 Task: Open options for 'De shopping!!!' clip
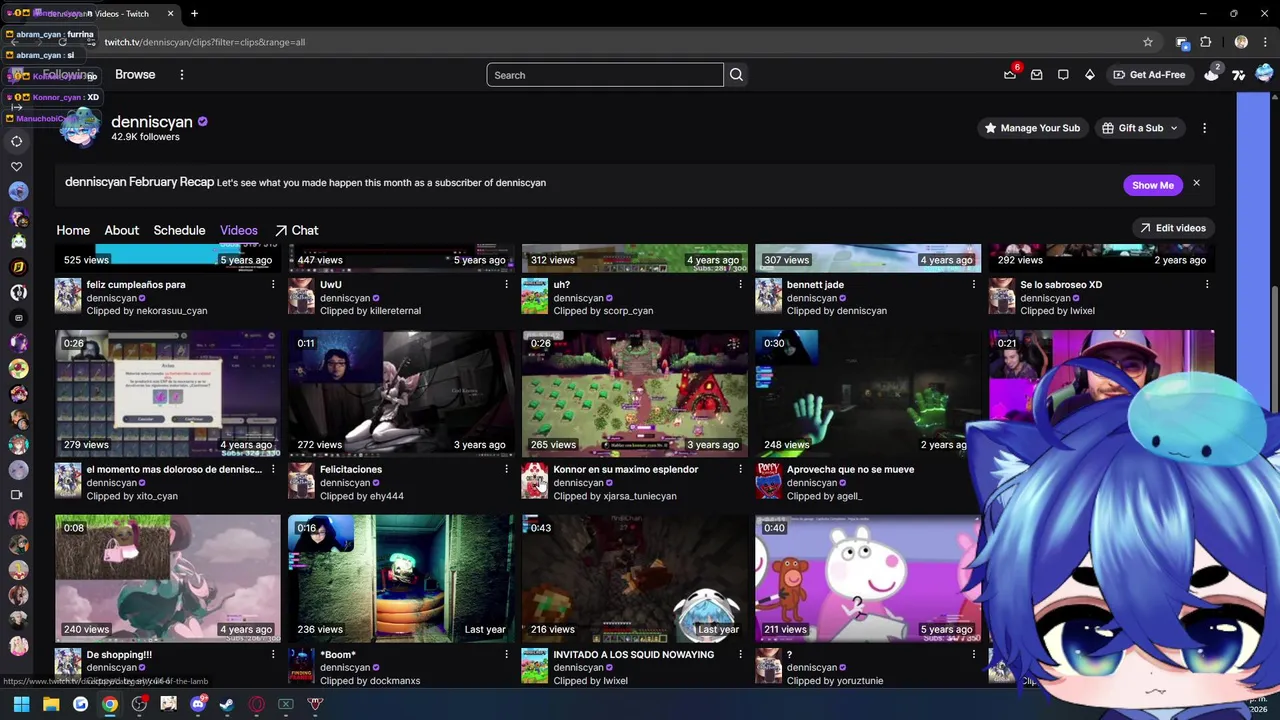point(273,655)
